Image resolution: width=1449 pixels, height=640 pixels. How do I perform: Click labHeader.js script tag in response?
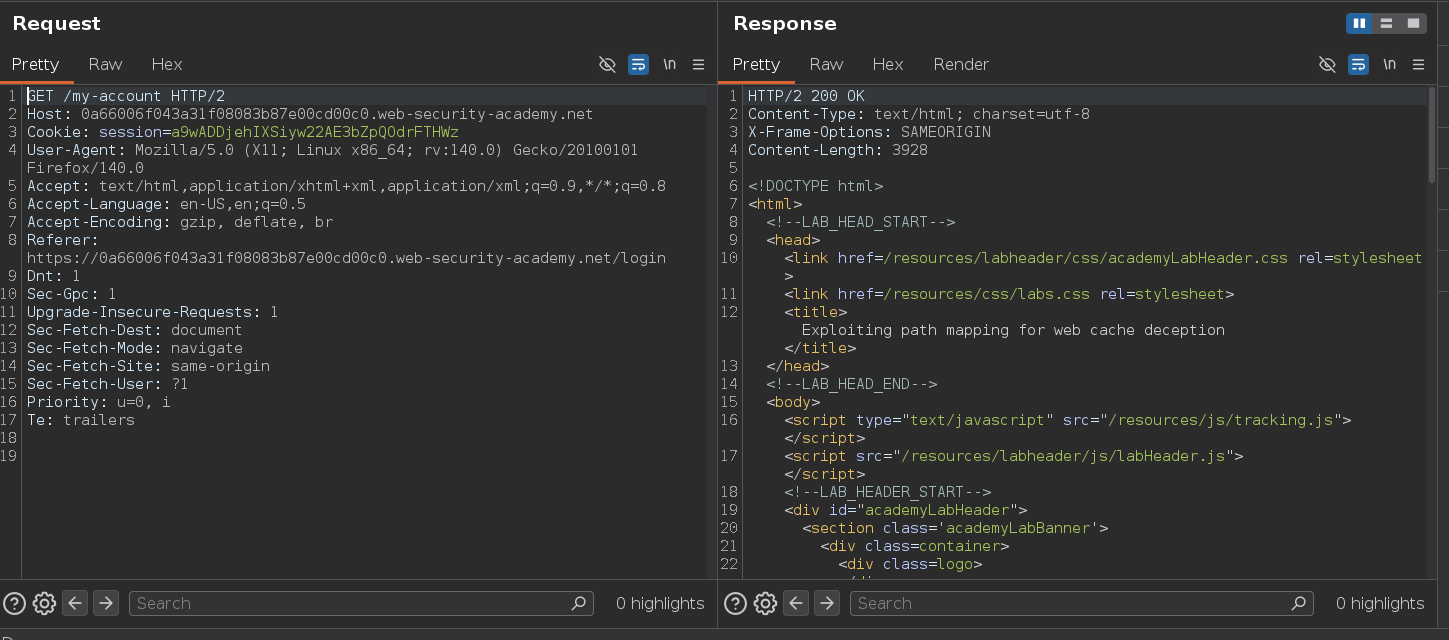1014,456
